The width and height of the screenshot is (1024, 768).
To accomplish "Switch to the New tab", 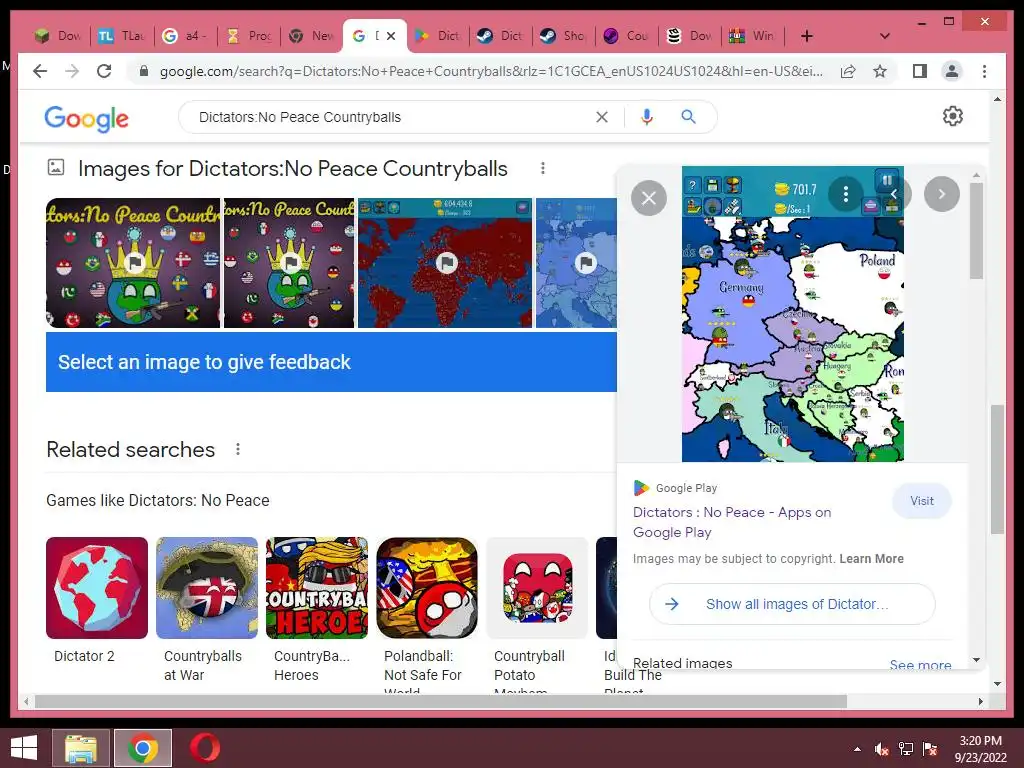I will [x=313, y=36].
